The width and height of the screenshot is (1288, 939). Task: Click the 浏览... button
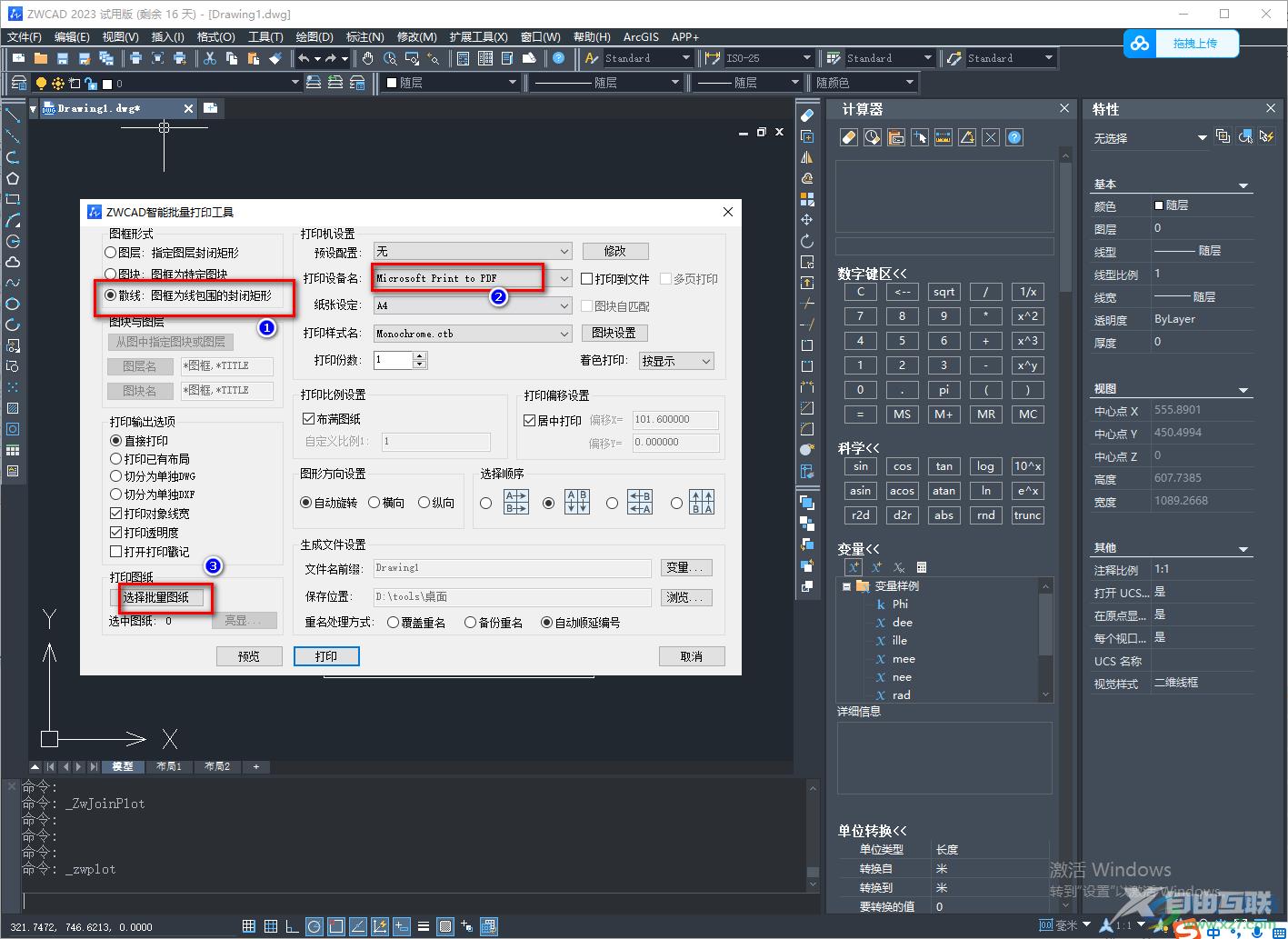pyautogui.click(x=685, y=597)
